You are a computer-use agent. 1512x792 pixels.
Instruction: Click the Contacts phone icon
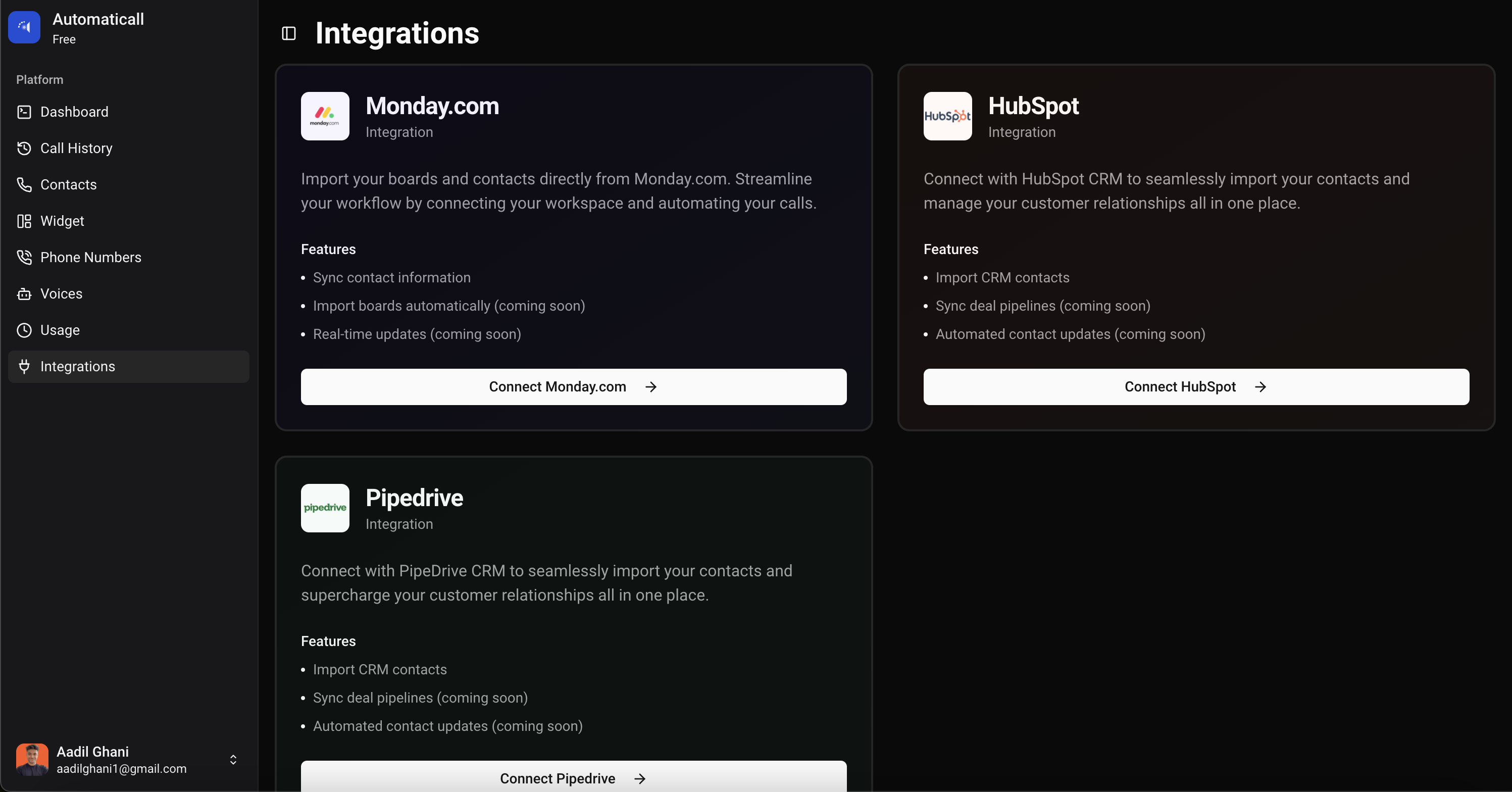(24, 185)
